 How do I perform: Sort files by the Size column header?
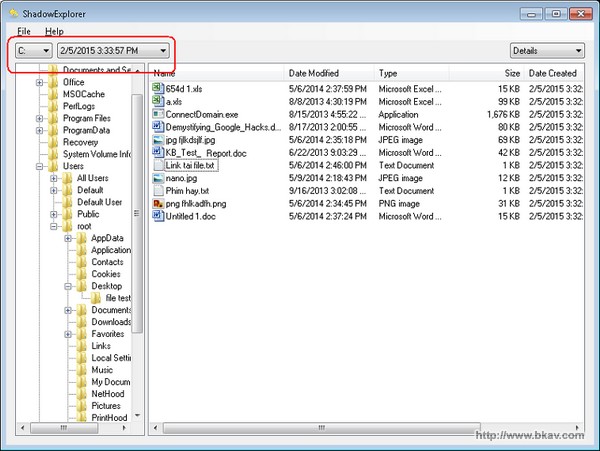point(512,73)
